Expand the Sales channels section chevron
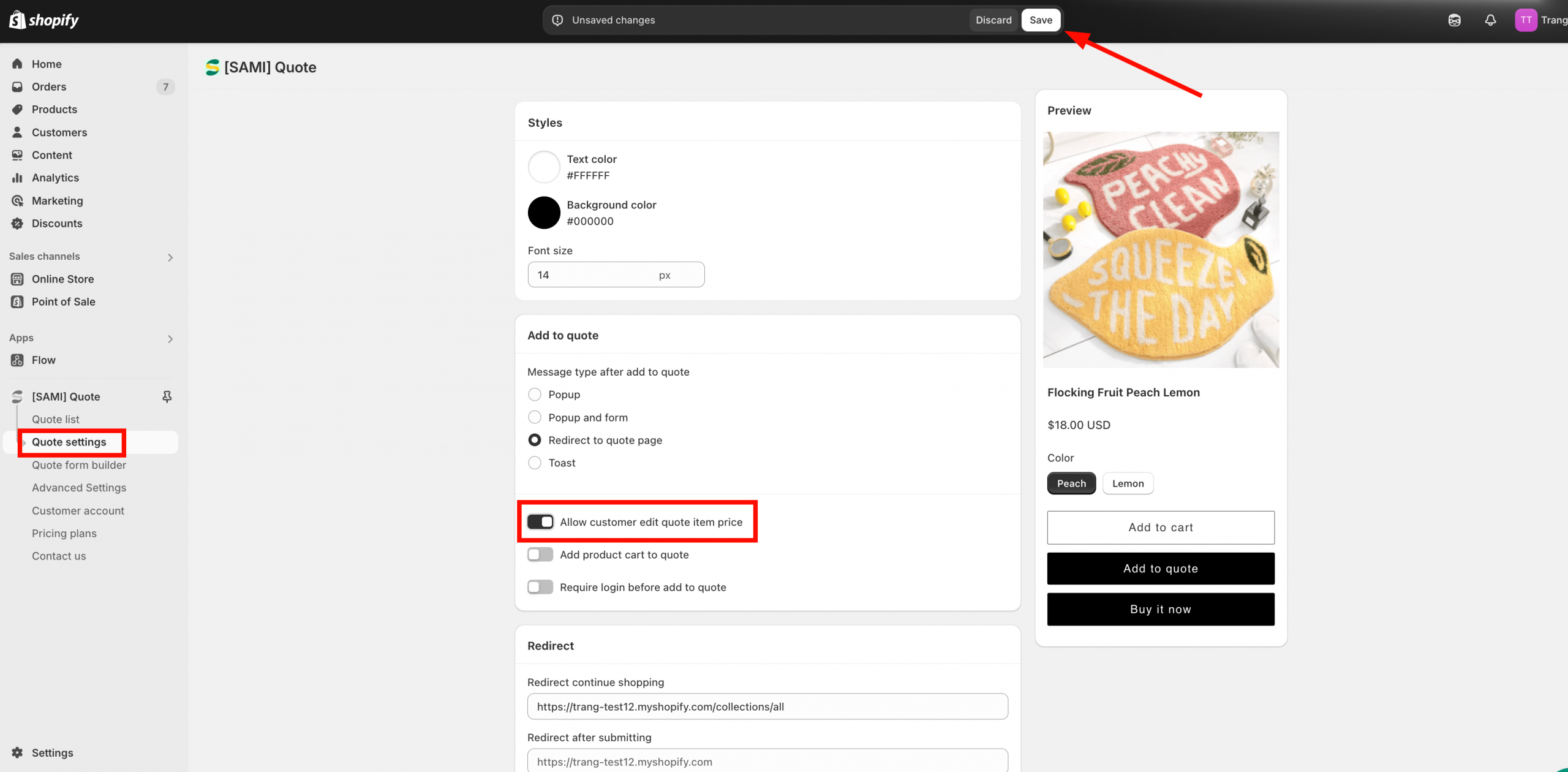 (x=170, y=257)
